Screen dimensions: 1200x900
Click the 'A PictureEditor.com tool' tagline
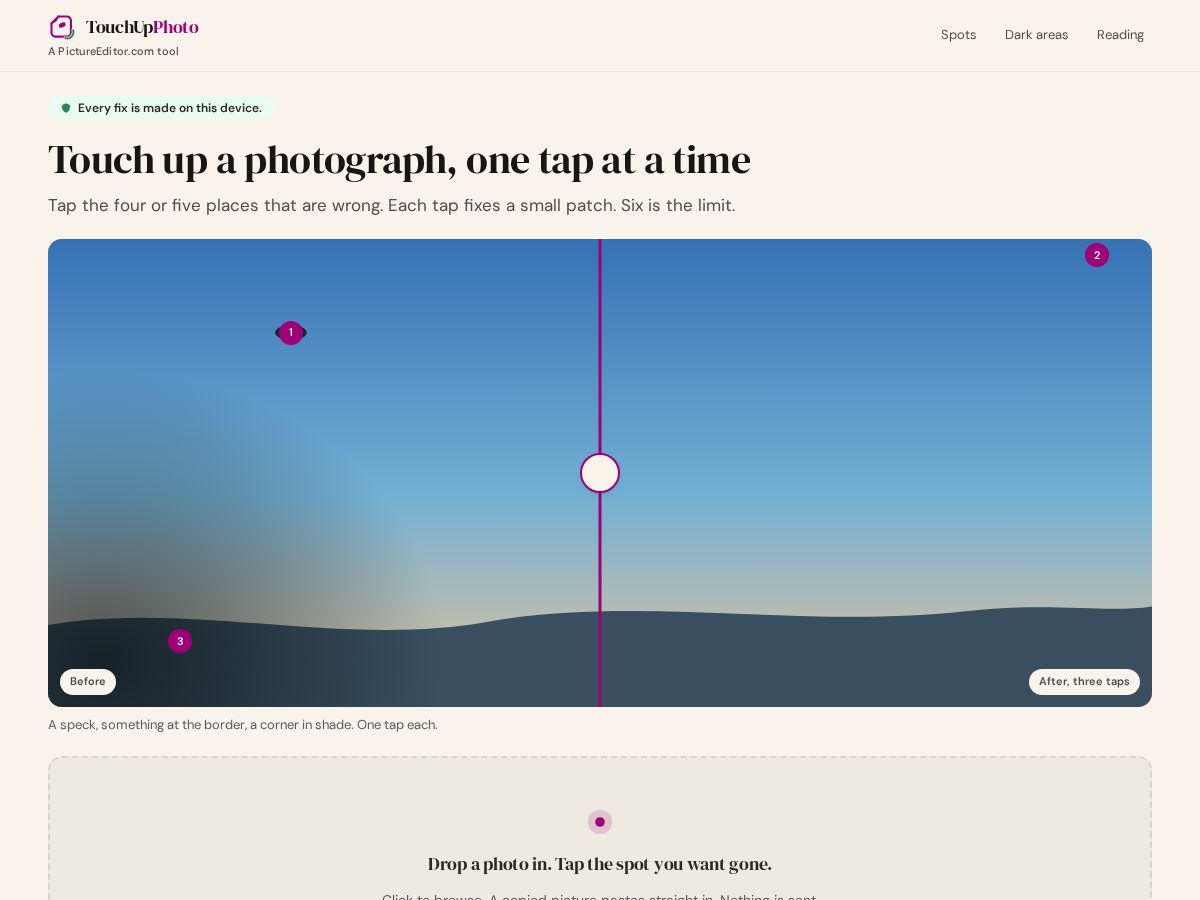[x=113, y=51]
